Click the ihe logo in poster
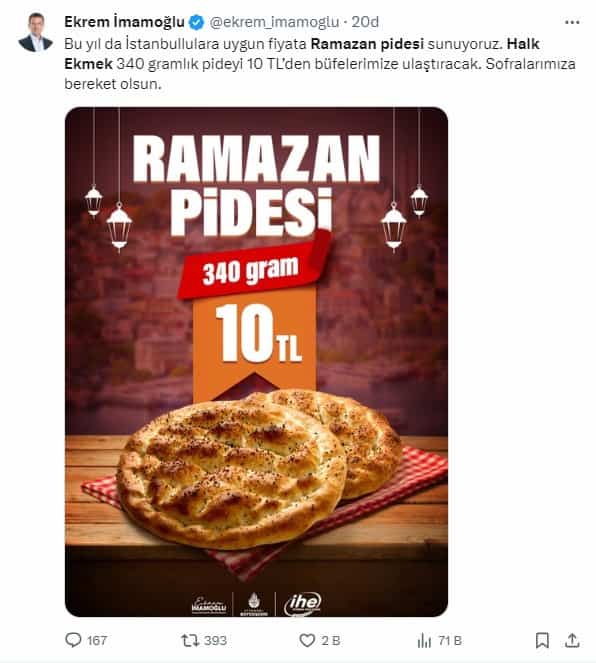 click(x=303, y=604)
